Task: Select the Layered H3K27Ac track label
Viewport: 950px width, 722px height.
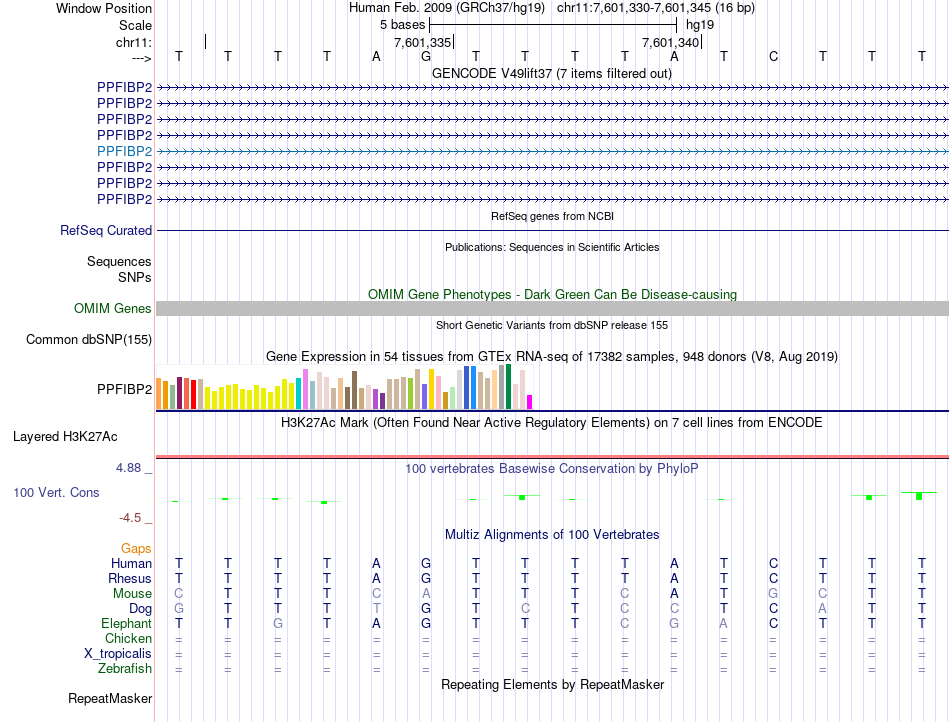Action: click(x=65, y=437)
